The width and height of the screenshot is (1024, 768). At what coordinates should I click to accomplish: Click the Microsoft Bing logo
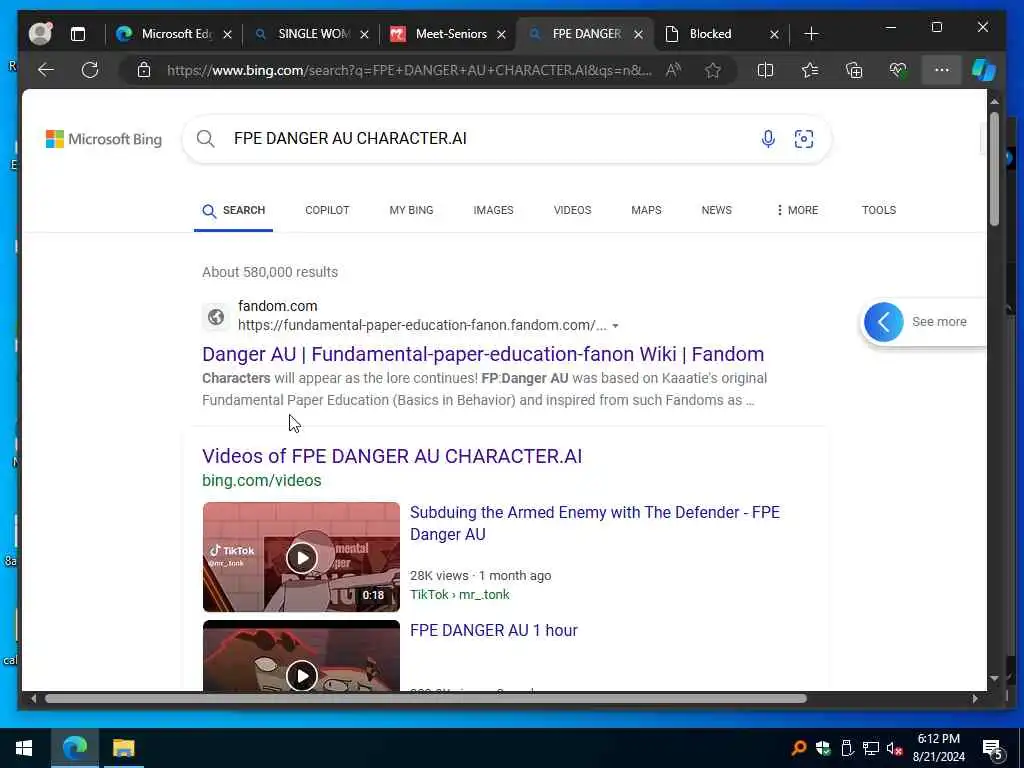tap(104, 139)
